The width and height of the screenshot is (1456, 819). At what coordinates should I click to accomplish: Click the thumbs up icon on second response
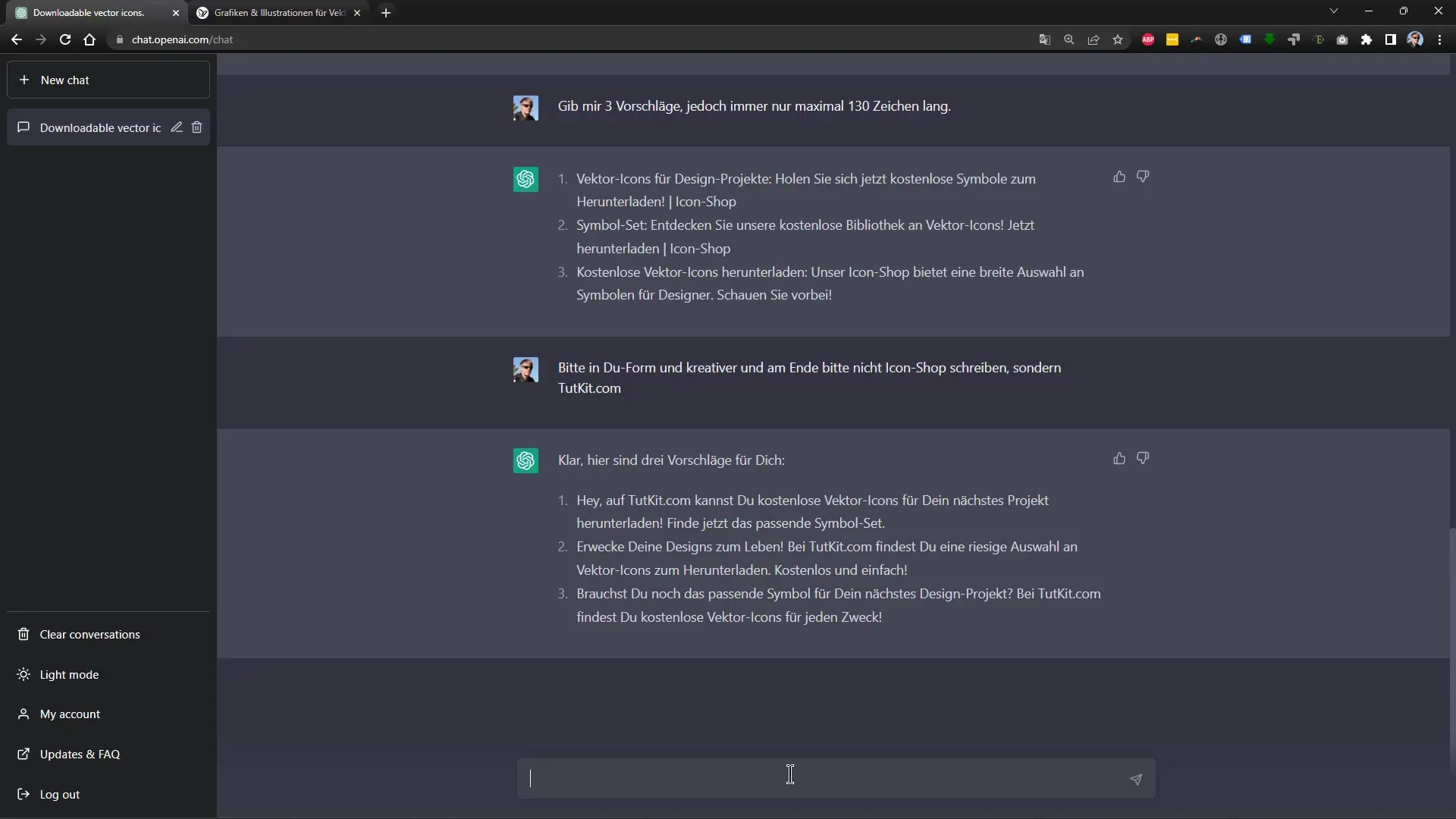[x=1119, y=458]
